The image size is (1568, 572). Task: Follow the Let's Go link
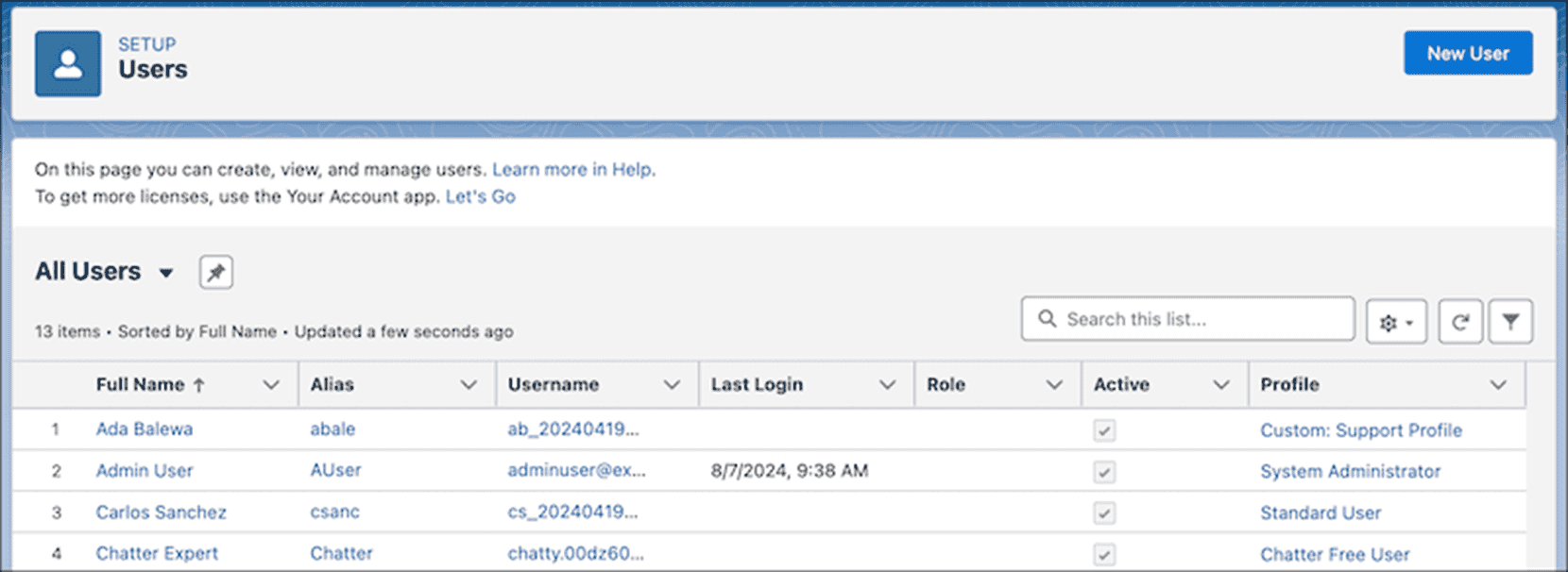(x=480, y=196)
